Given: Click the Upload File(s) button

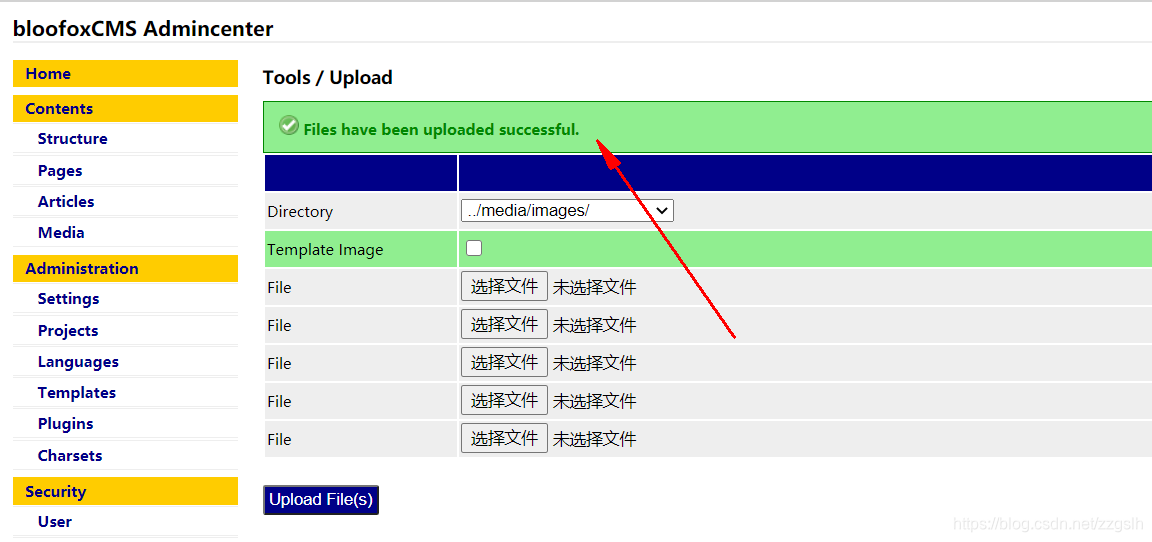Looking at the screenshot, I should coord(321,499).
